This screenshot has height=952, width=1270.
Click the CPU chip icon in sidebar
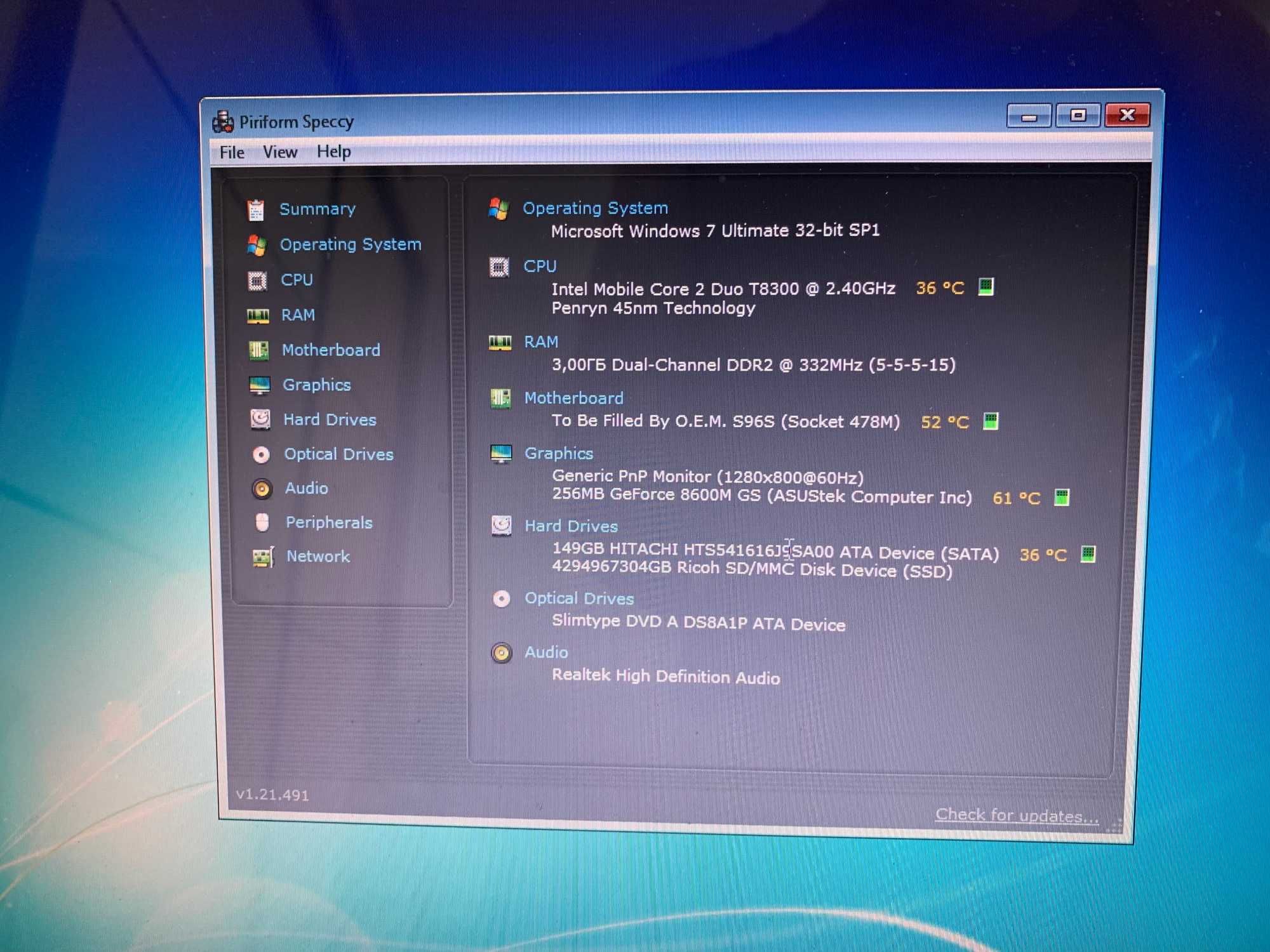257,281
